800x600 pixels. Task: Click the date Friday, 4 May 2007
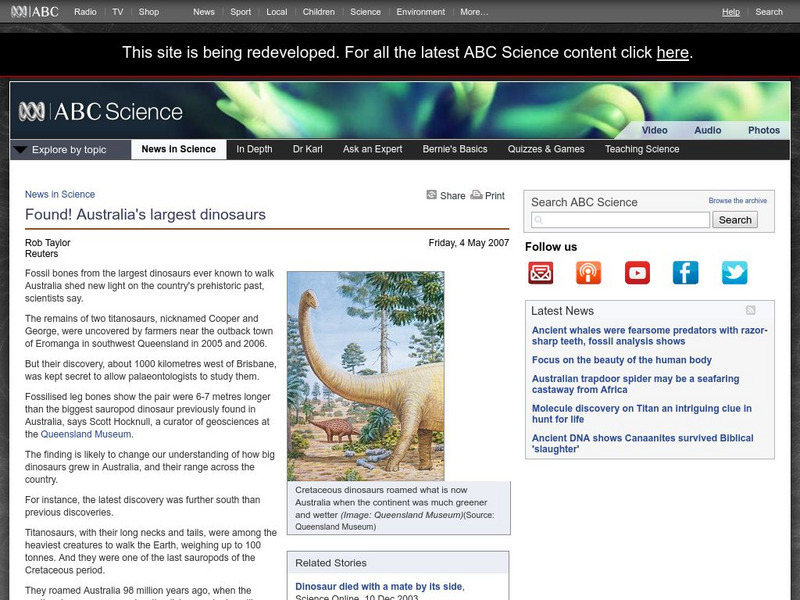469,243
